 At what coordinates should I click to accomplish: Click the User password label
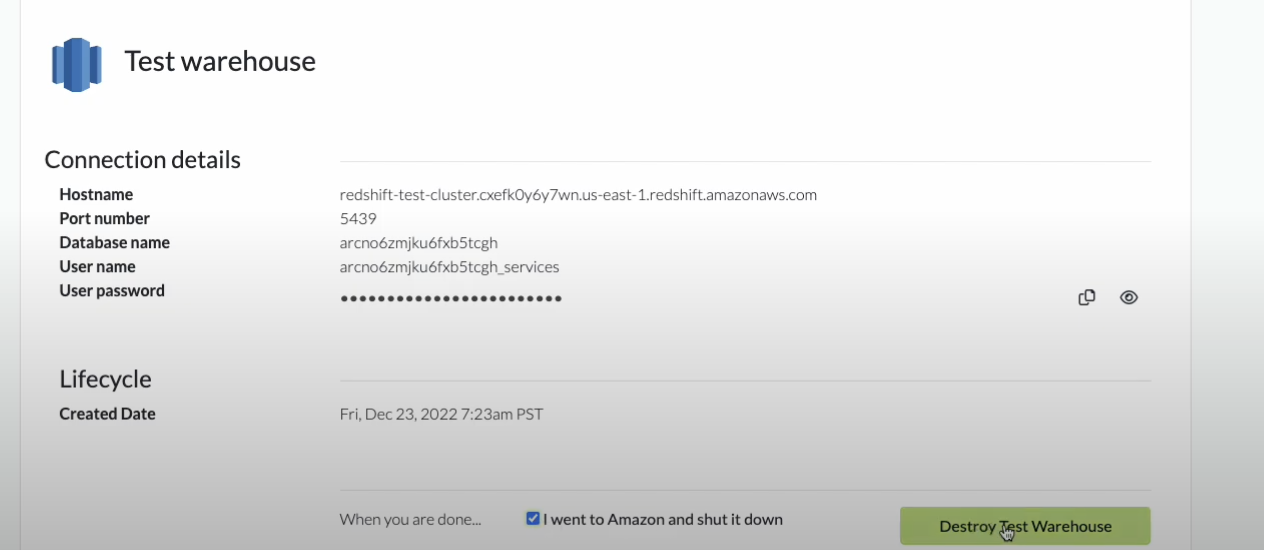click(x=112, y=291)
